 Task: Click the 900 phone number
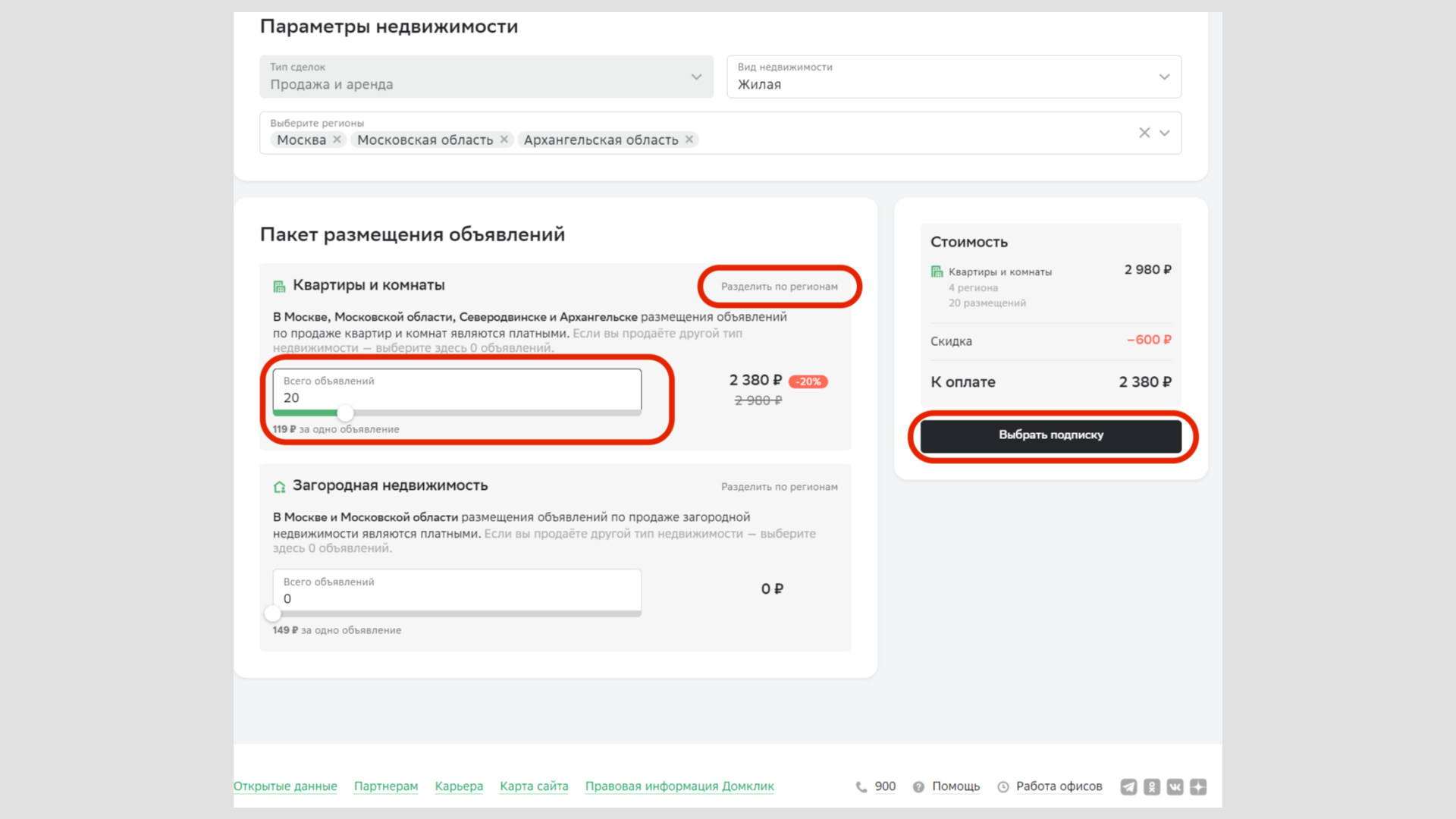click(x=885, y=786)
